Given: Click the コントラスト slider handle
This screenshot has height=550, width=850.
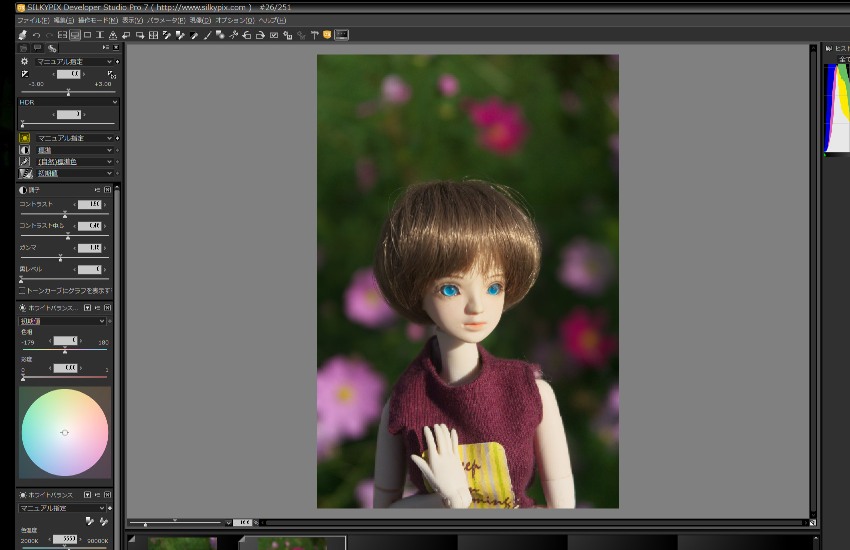Looking at the screenshot, I should pos(65,215).
